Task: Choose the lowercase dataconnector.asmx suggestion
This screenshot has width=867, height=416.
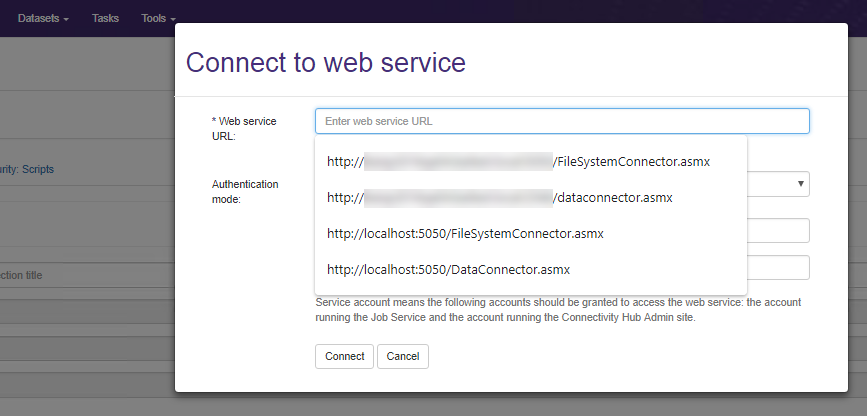Action: 499,198
